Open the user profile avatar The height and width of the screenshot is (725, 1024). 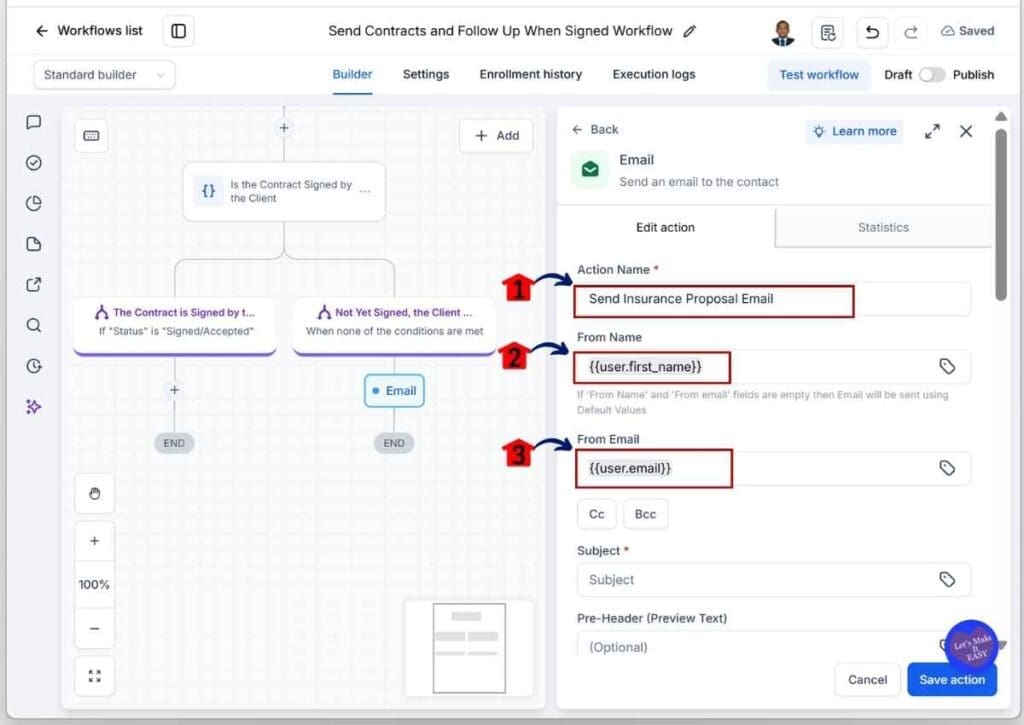(782, 32)
